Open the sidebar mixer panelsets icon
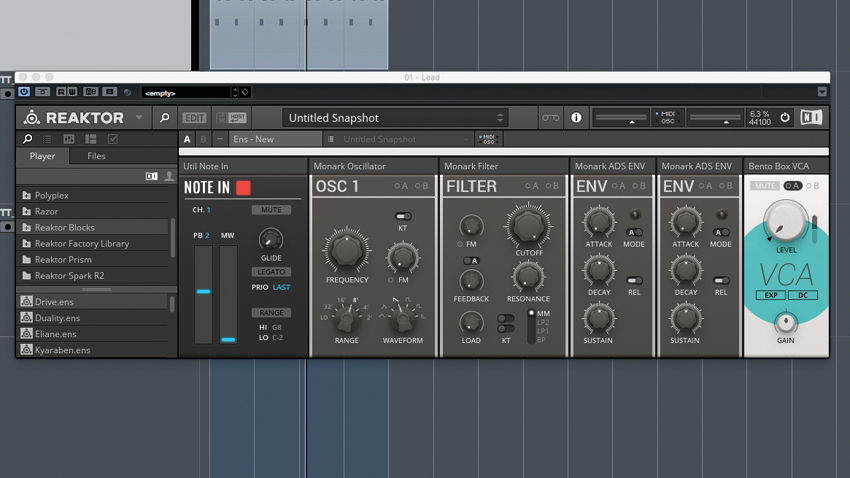 coord(69,139)
